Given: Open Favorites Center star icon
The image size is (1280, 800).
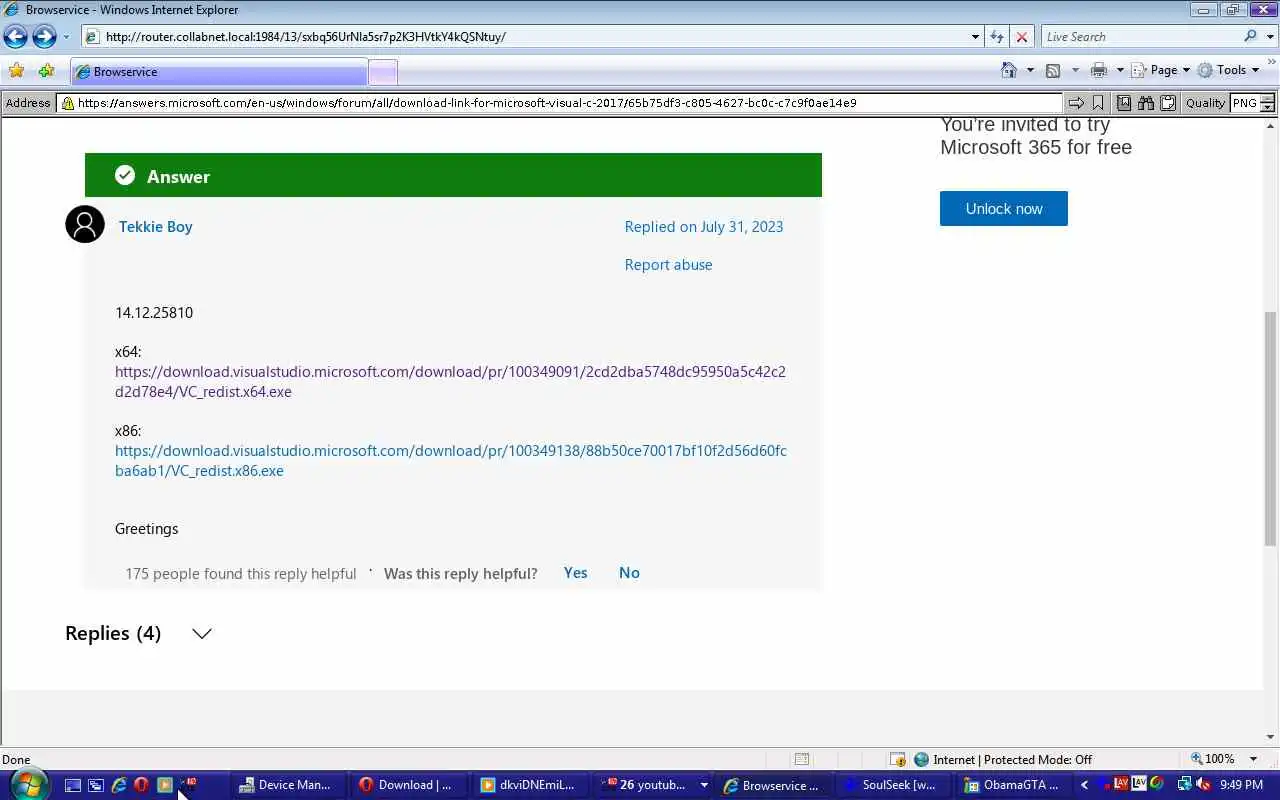Looking at the screenshot, I should tap(16, 71).
